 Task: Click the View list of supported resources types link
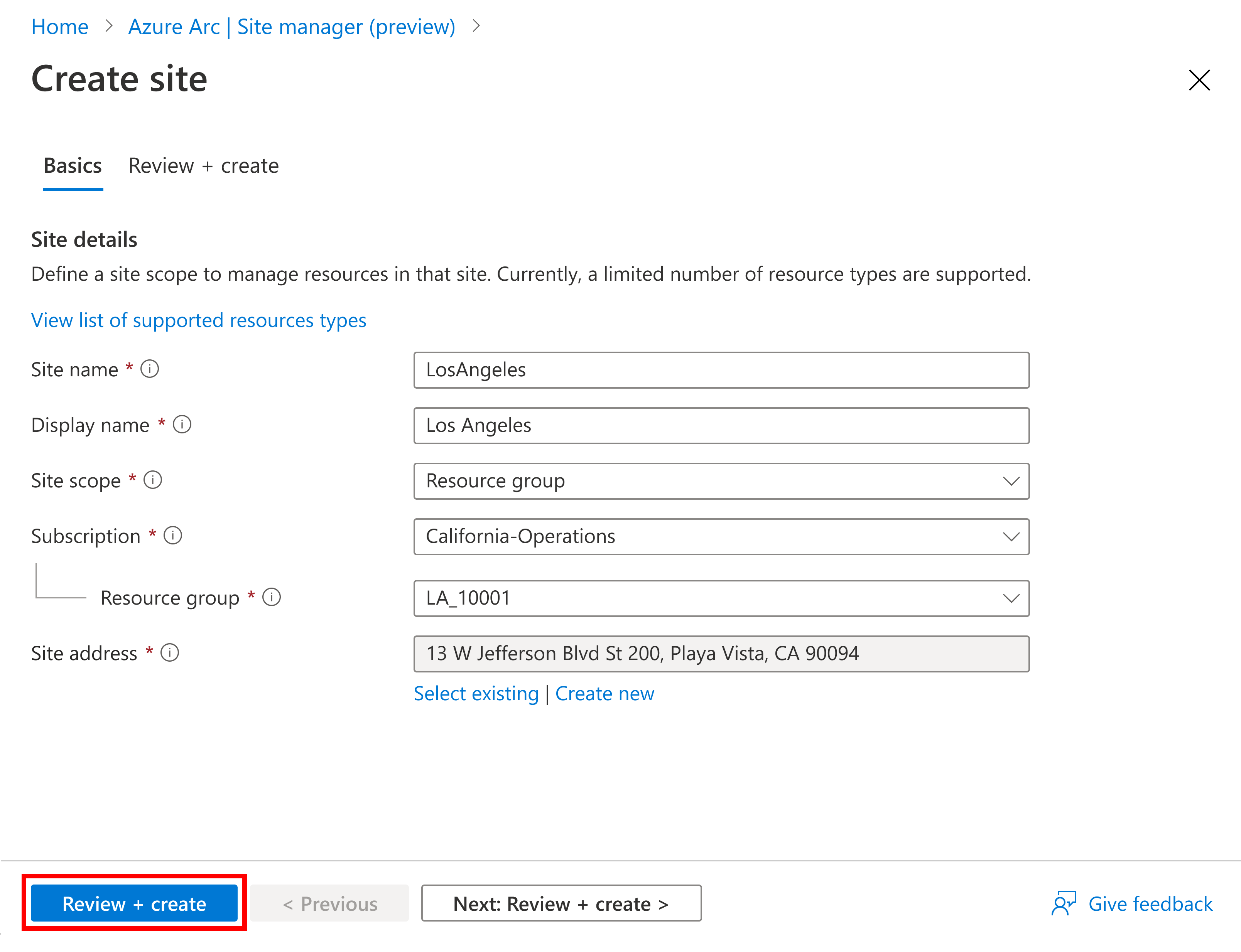pos(212,319)
